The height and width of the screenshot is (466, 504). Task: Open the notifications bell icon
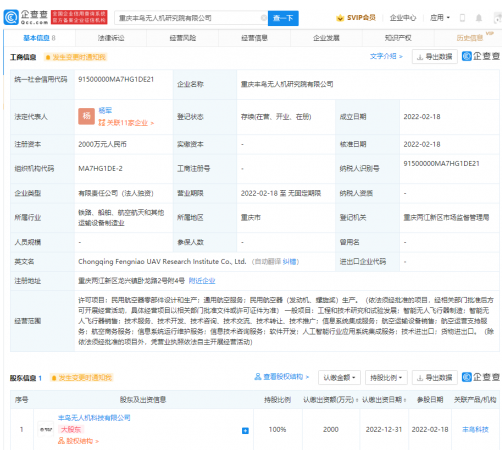coord(479,18)
